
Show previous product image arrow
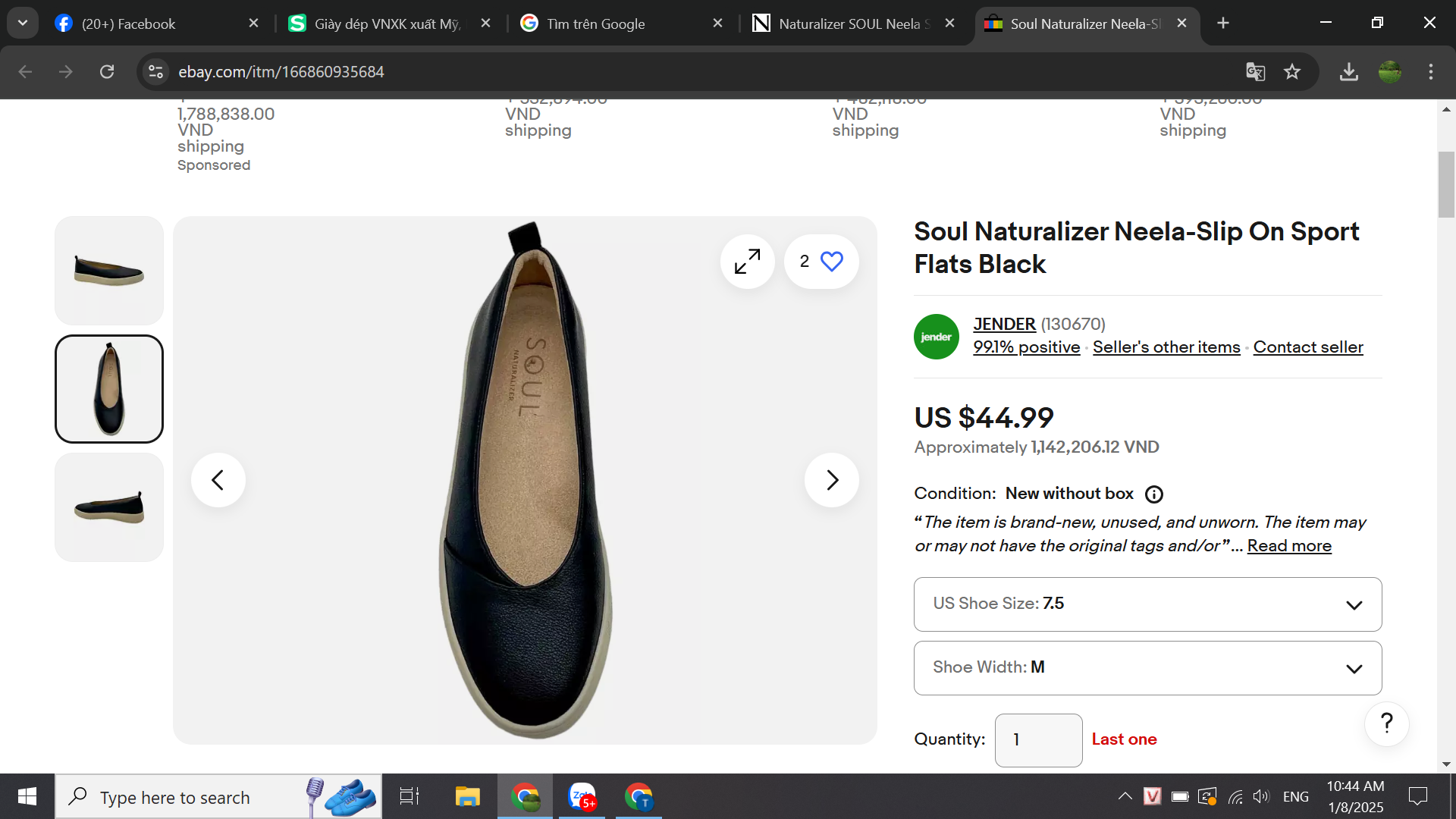(x=218, y=480)
